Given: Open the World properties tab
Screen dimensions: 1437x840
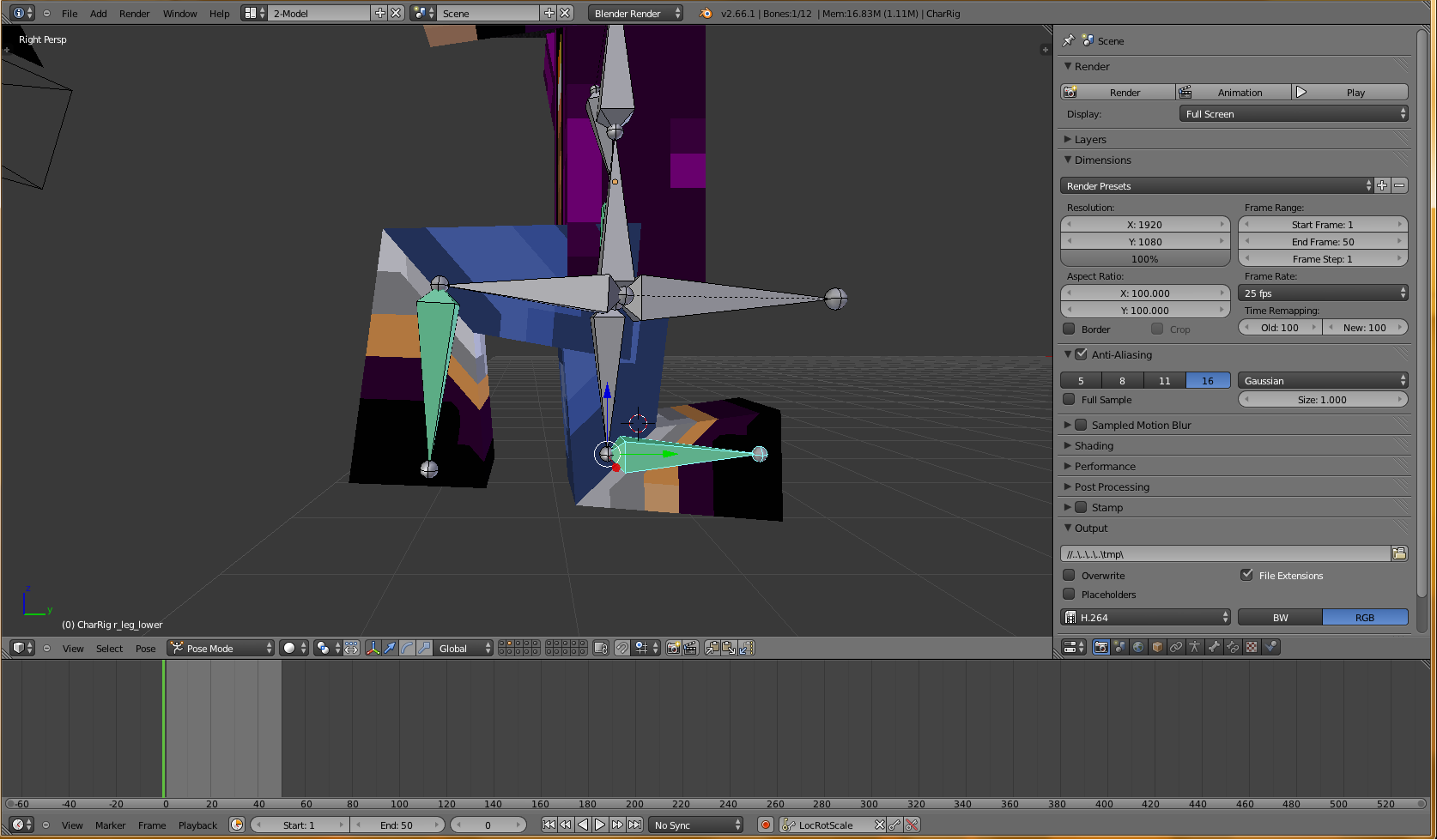Looking at the screenshot, I should [1138, 647].
